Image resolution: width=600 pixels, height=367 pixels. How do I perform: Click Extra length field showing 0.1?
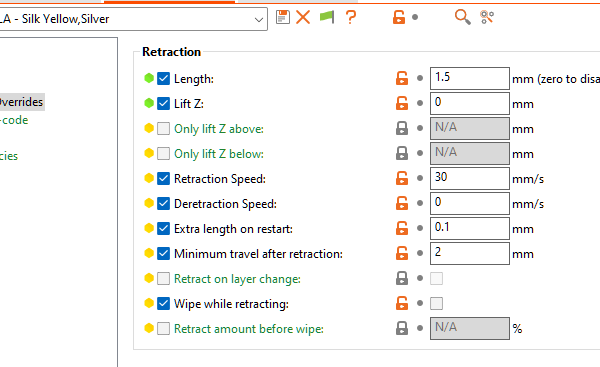click(470, 228)
